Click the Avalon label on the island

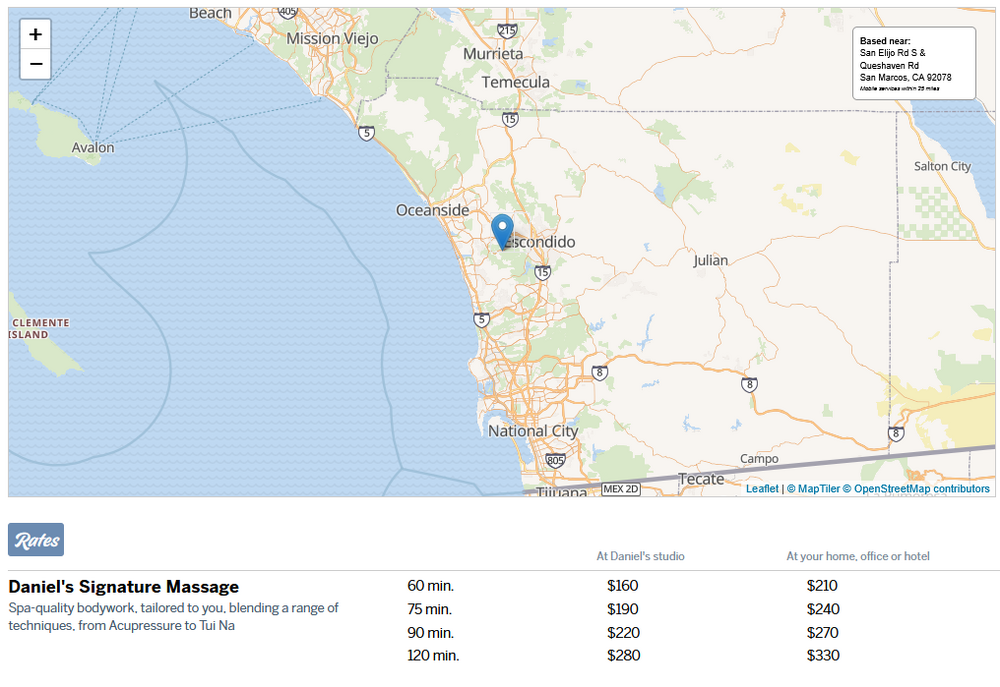coord(93,147)
